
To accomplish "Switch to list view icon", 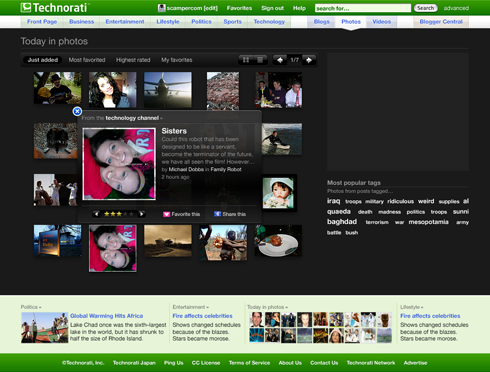I will pos(260,60).
